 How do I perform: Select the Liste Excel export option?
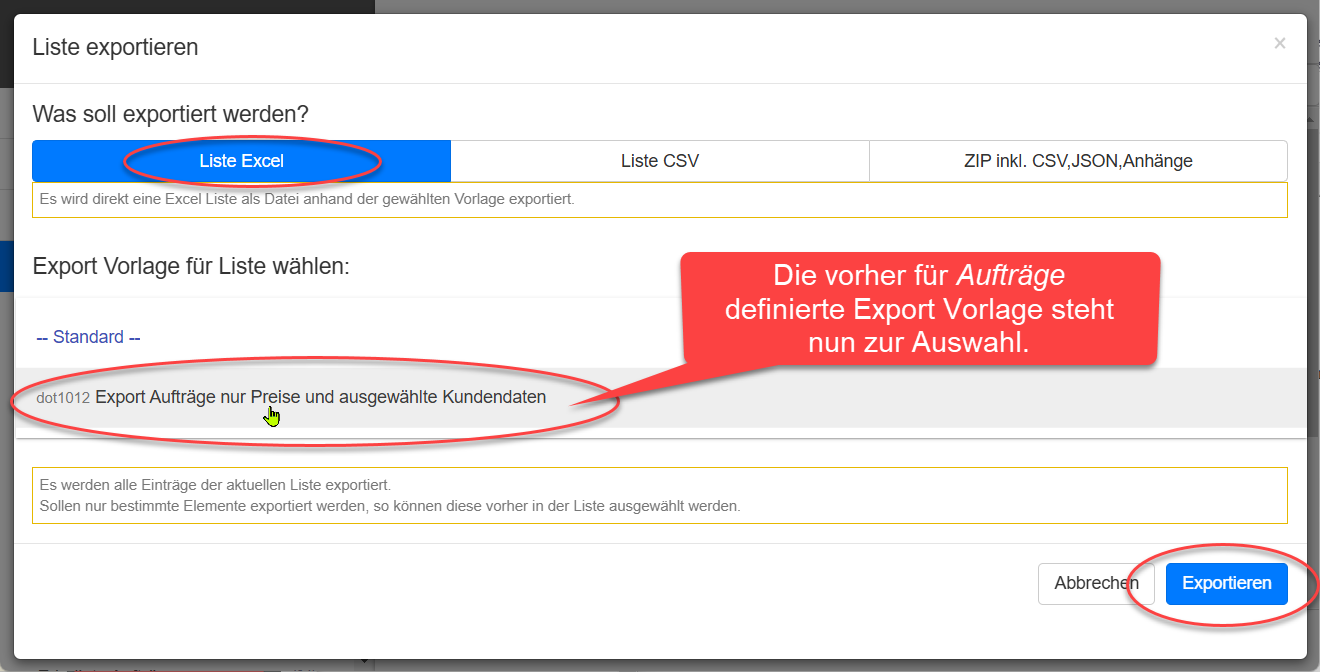click(x=241, y=161)
